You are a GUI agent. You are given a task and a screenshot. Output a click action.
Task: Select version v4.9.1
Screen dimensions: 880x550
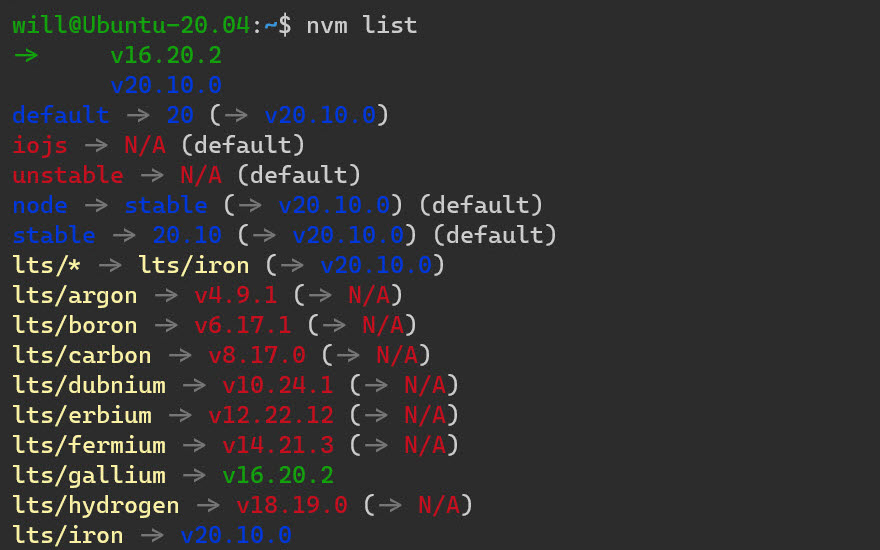click(x=236, y=295)
